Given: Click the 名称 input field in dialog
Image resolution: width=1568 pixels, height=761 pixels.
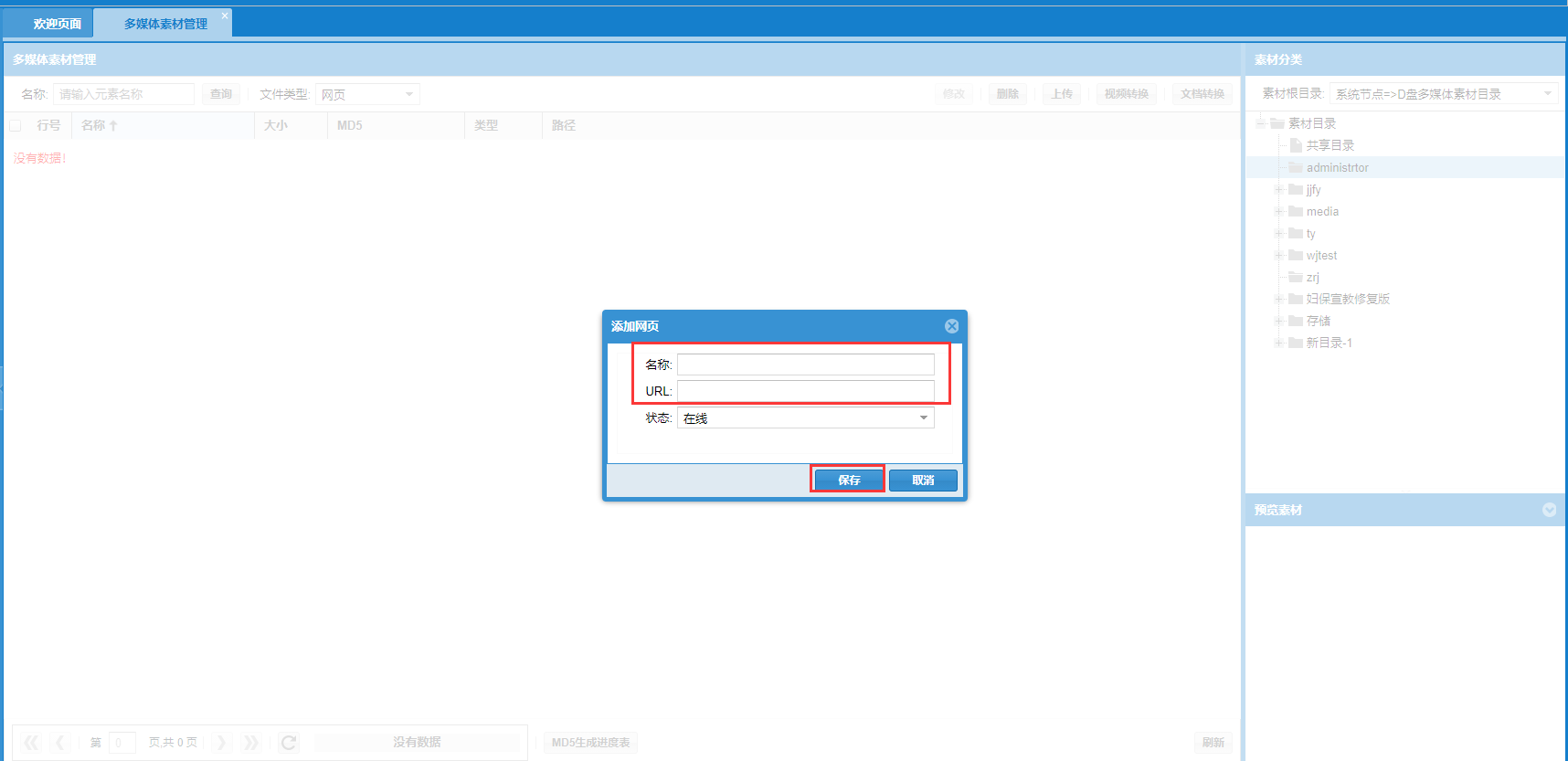Looking at the screenshot, I should click(x=805, y=365).
